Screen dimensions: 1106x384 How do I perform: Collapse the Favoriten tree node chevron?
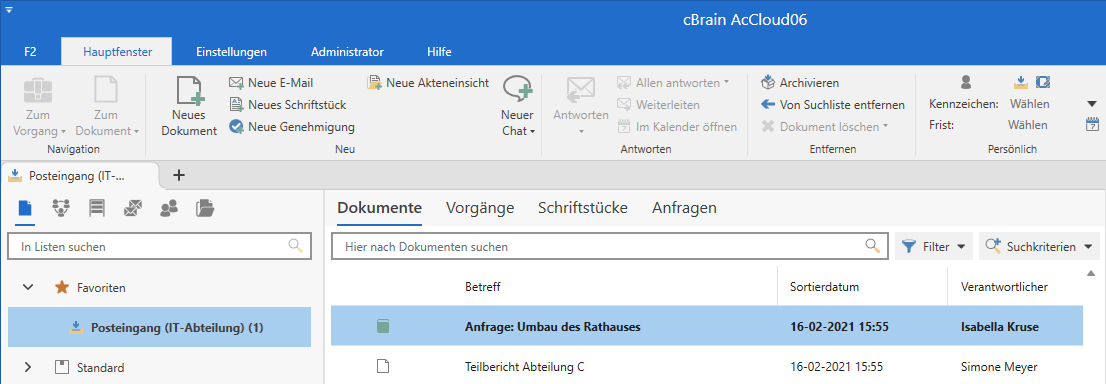click(x=28, y=288)
